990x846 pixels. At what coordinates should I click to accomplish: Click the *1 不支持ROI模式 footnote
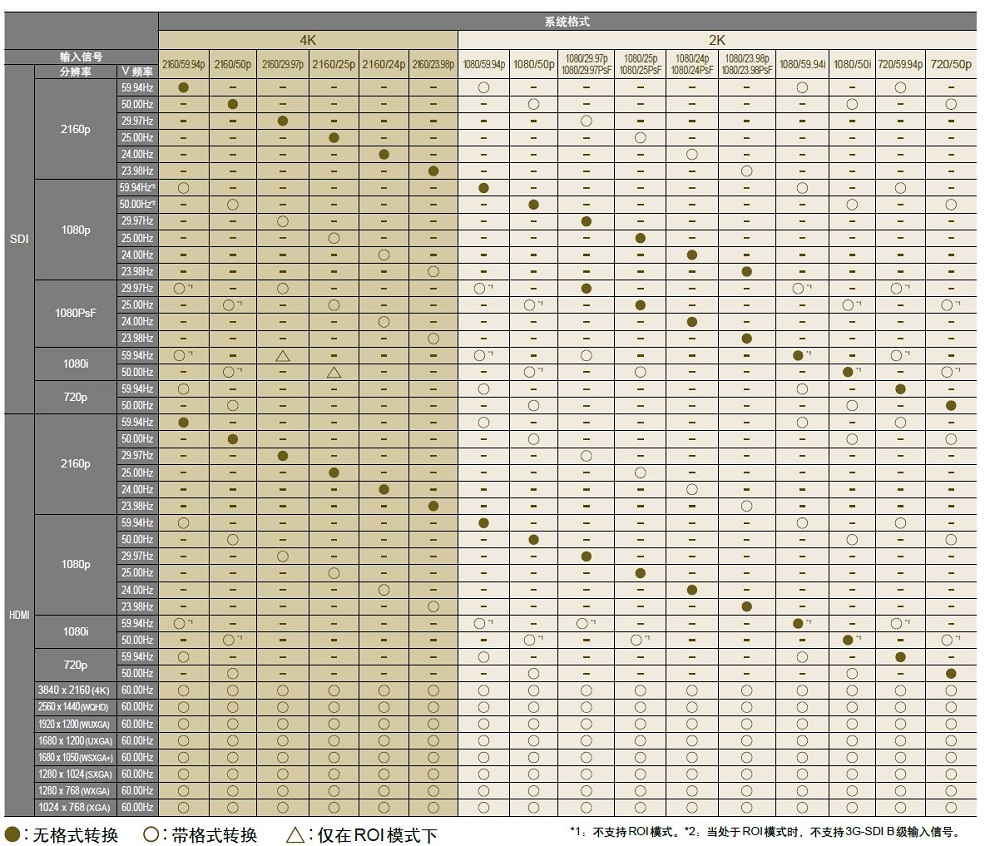(x=626, y=831)
